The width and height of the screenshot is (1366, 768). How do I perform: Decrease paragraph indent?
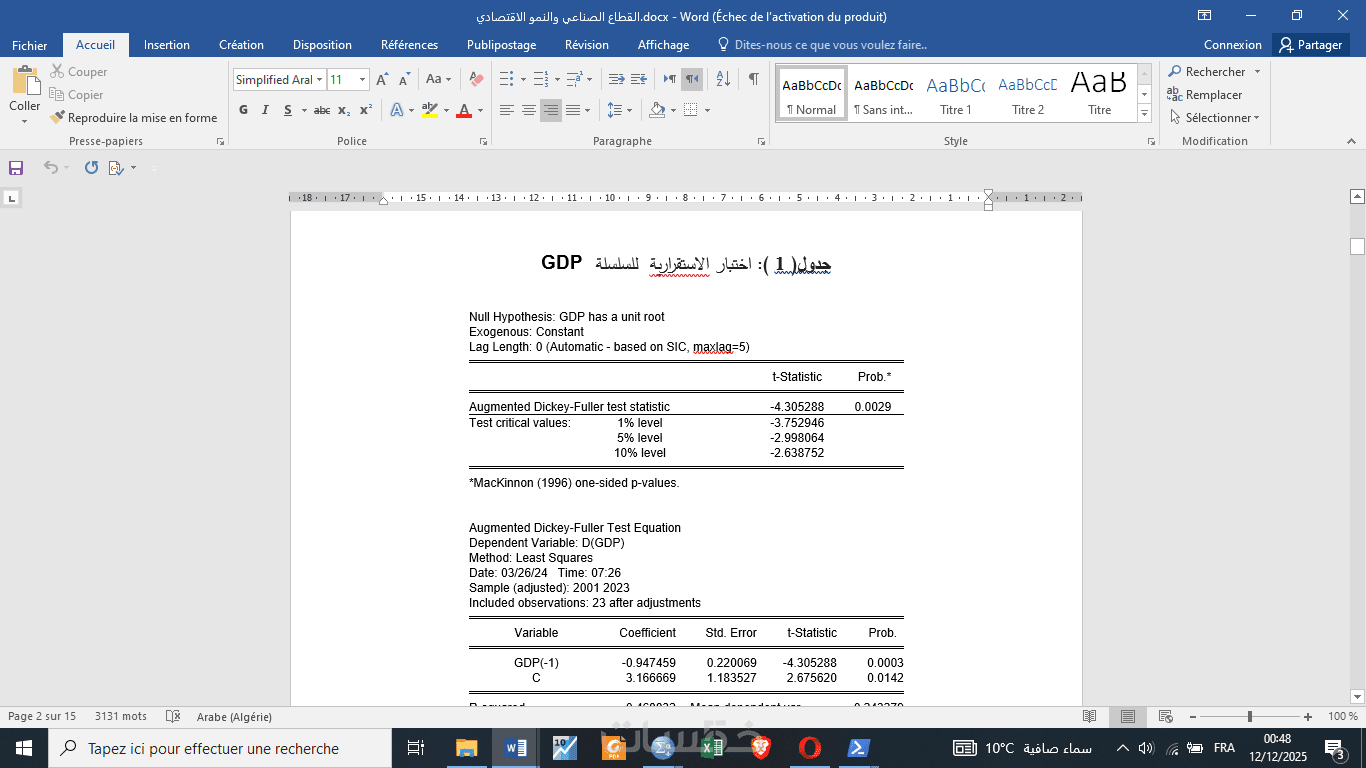(616, 79)
